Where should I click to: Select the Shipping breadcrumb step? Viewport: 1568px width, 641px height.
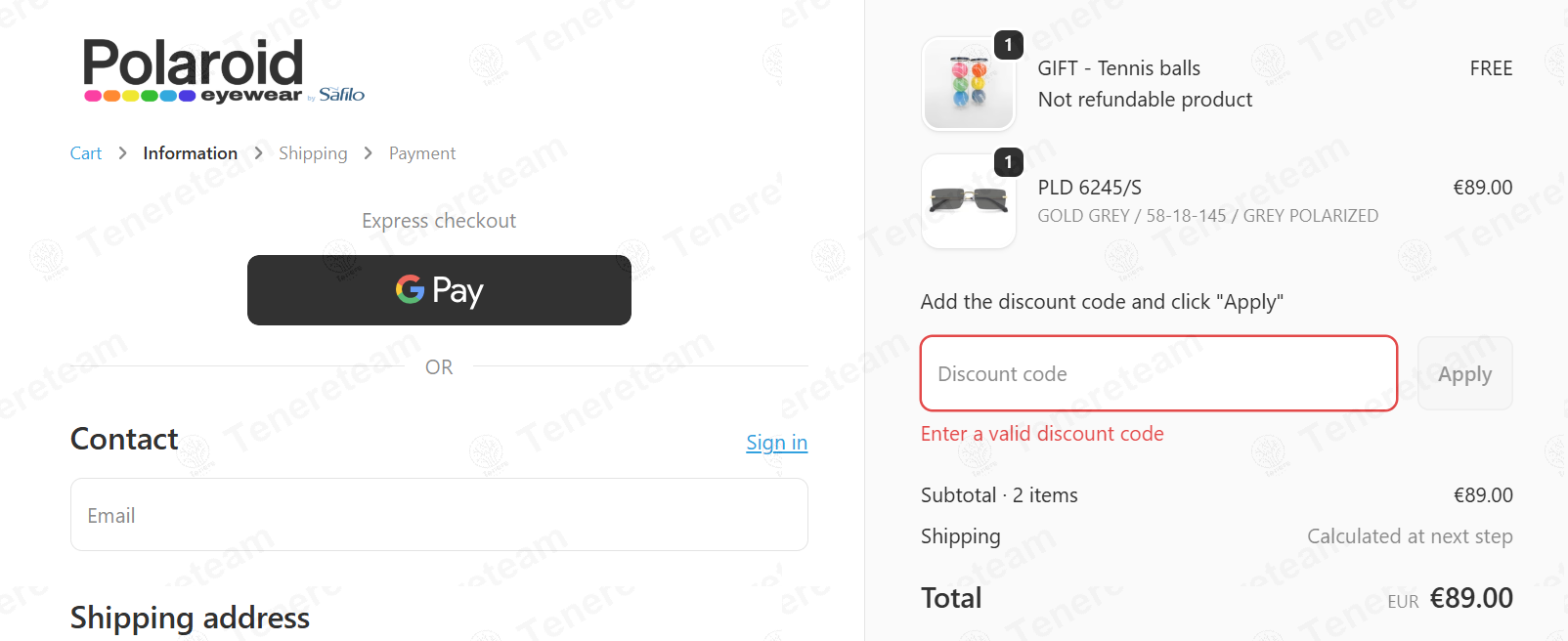313,153
